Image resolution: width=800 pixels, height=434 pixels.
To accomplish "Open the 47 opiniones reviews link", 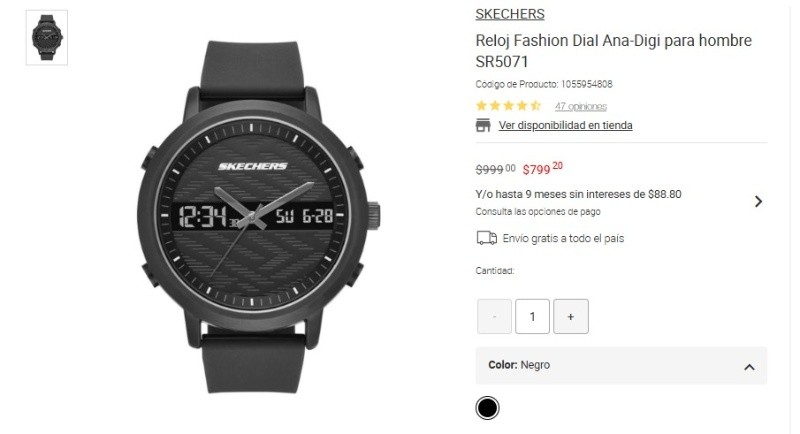I will tap(581, 106).
